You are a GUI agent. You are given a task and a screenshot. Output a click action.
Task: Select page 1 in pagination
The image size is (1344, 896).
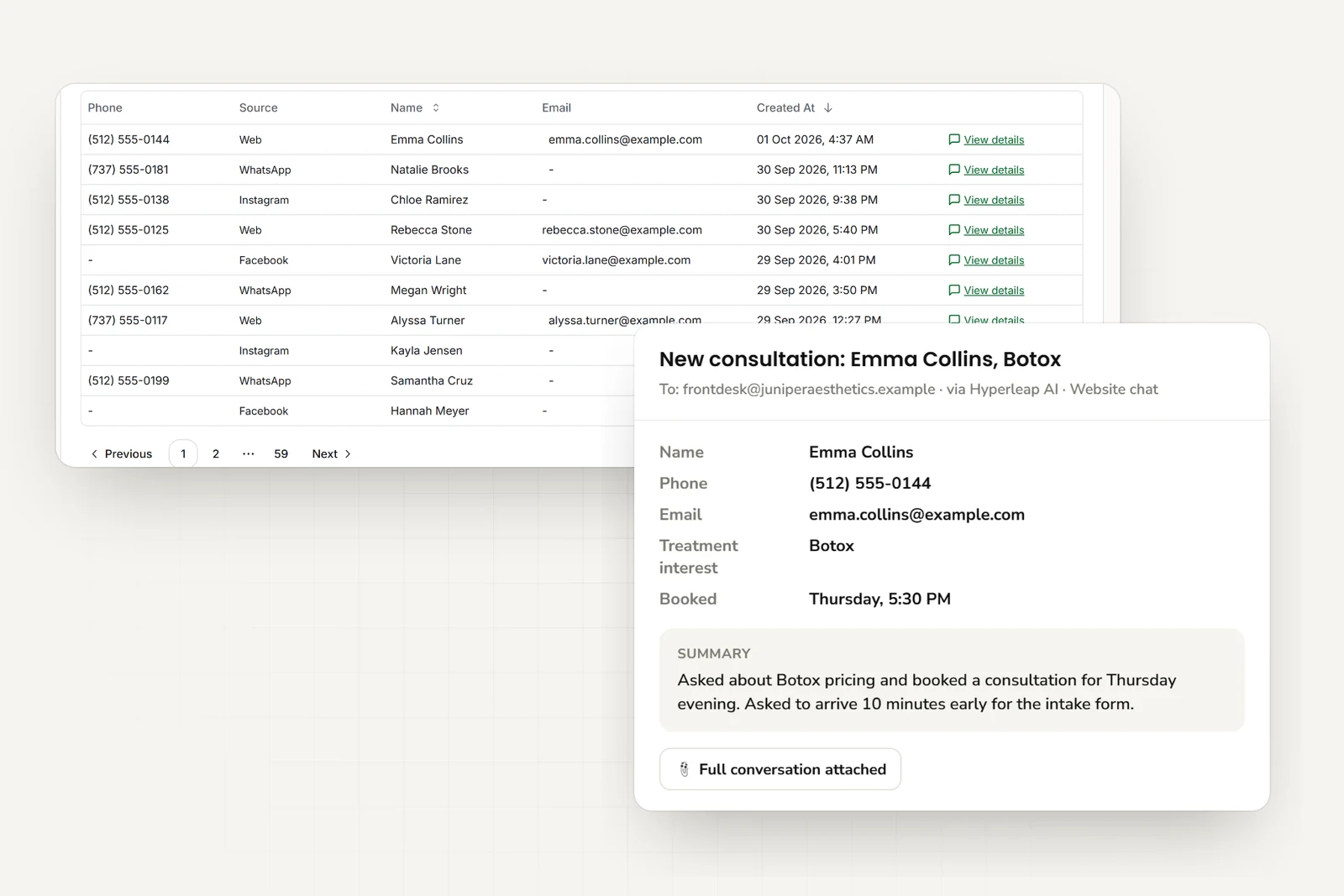183,453
